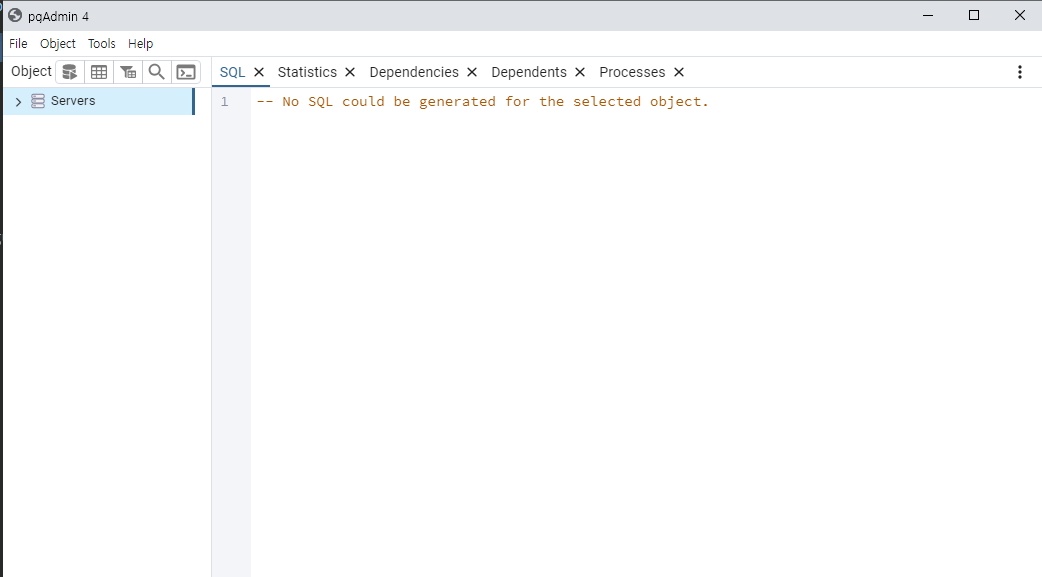Expand the Servers tree node
Viewport: 1042px width, 577px height.
click(x=17, y=100)
